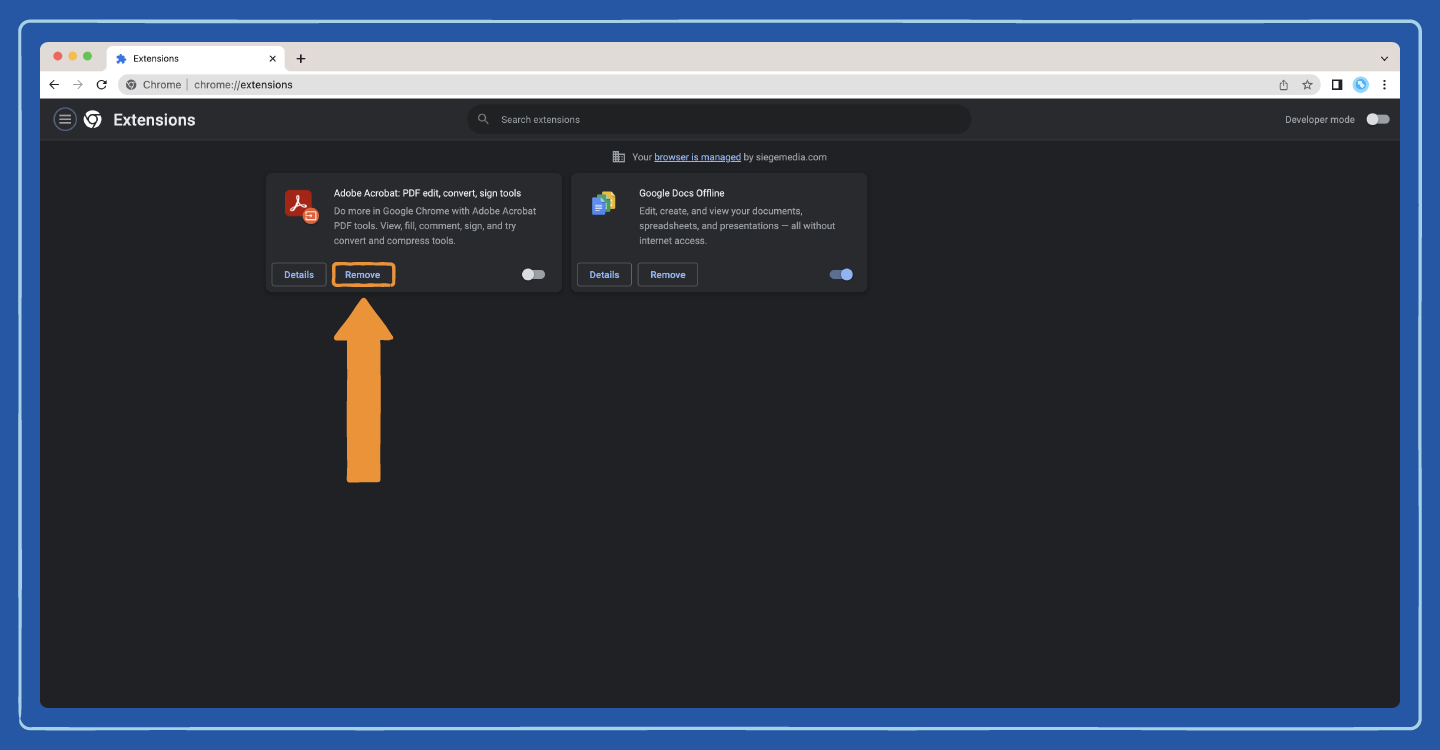Switch to the Extensions browser tab
Image resolution: width=1440 pixels, height=750 pixels.
[180, 58]
